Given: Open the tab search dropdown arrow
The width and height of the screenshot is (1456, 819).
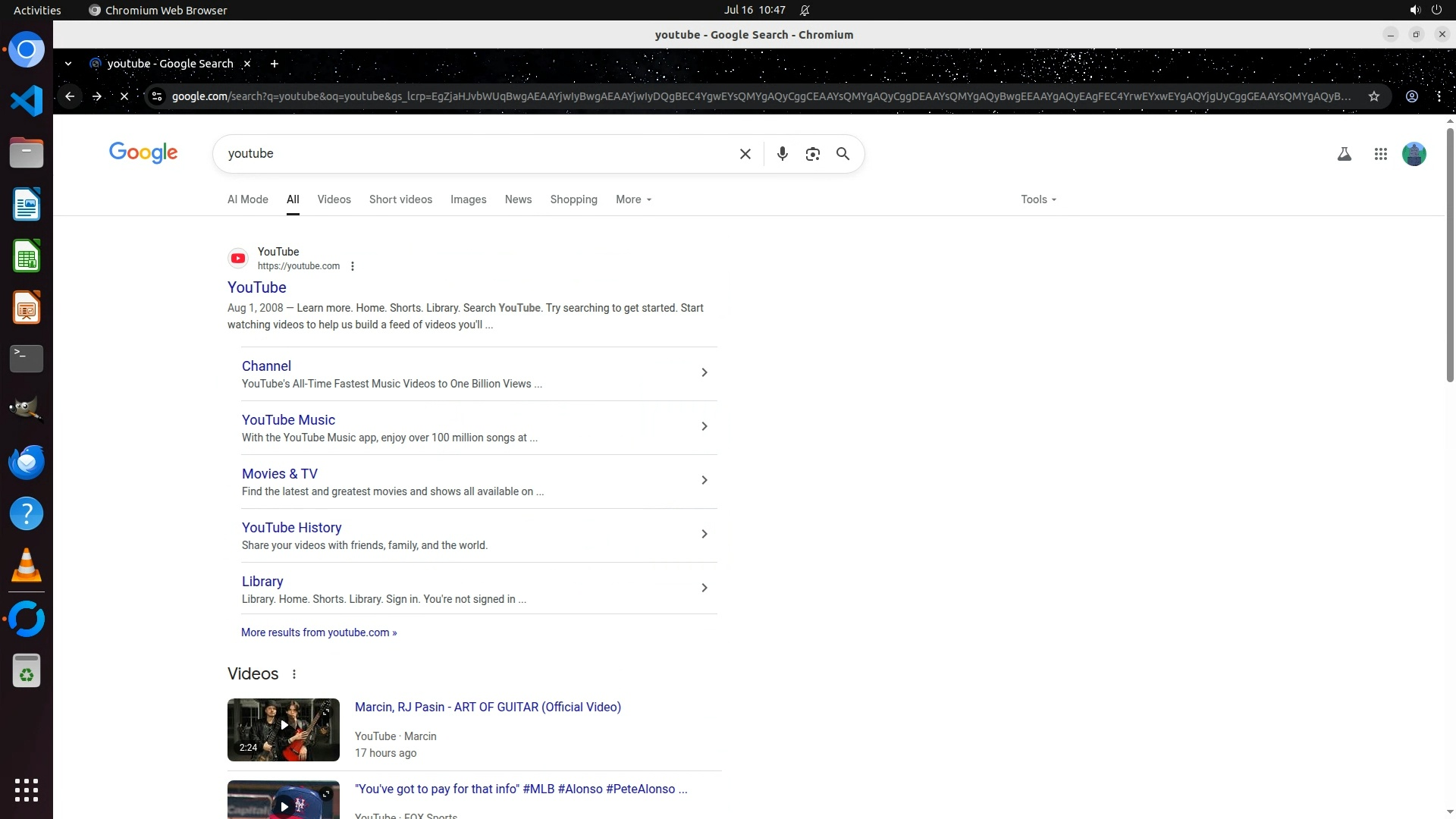Looking at the screenshot, I should pos(68,64).
